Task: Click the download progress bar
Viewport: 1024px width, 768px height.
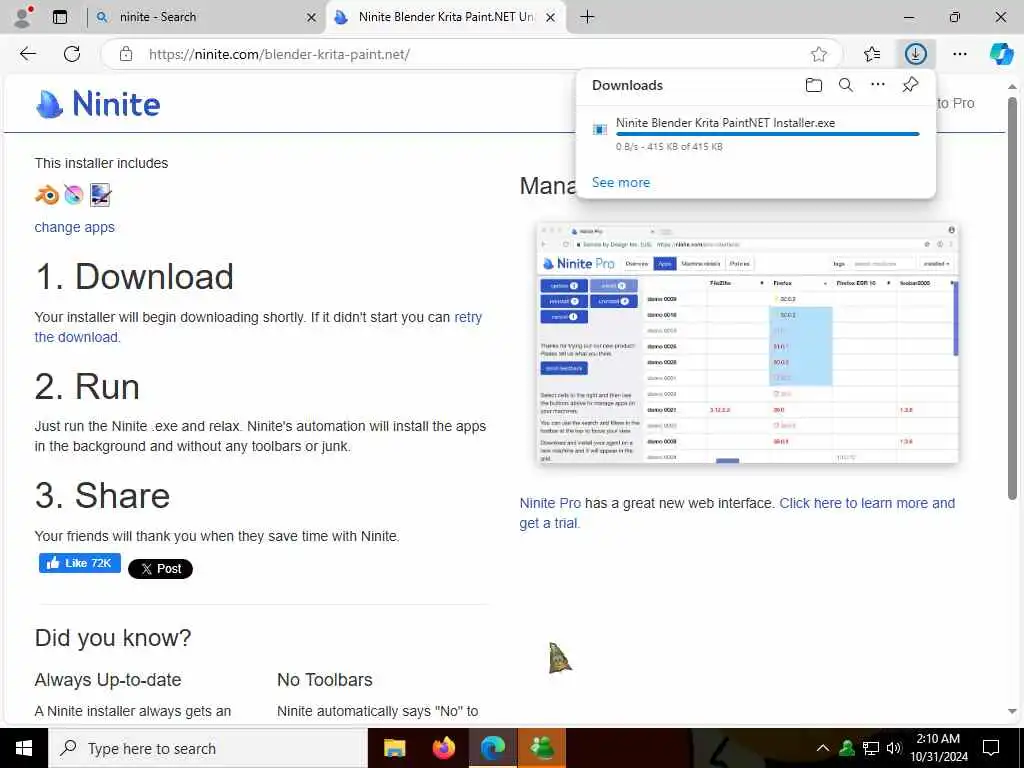Action: [x=767, y=134]
